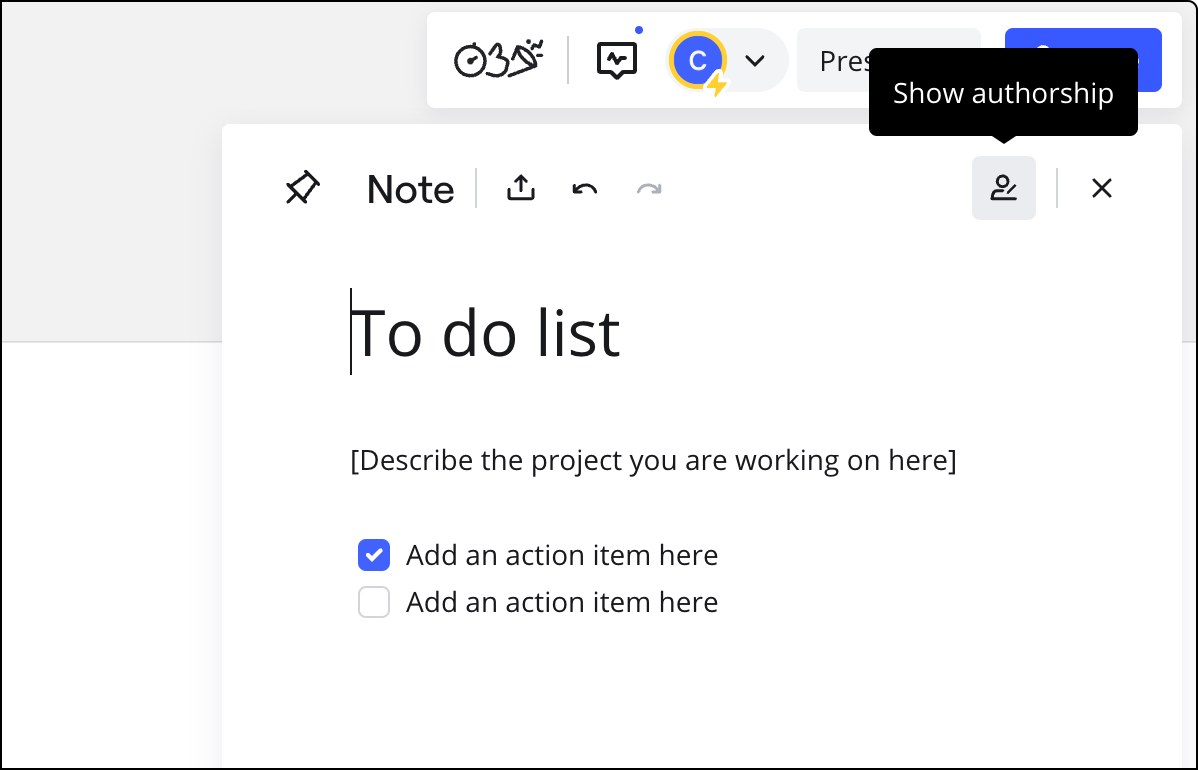Pin the Note panel with pushpin icon

click(302, 188)
